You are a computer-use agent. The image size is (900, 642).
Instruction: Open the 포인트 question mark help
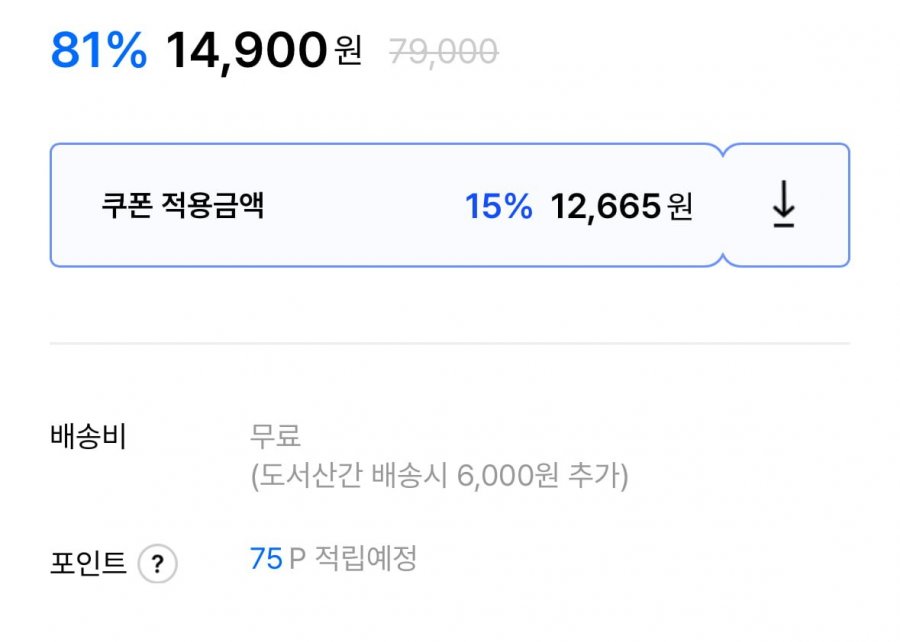click(x=157, y=565)
